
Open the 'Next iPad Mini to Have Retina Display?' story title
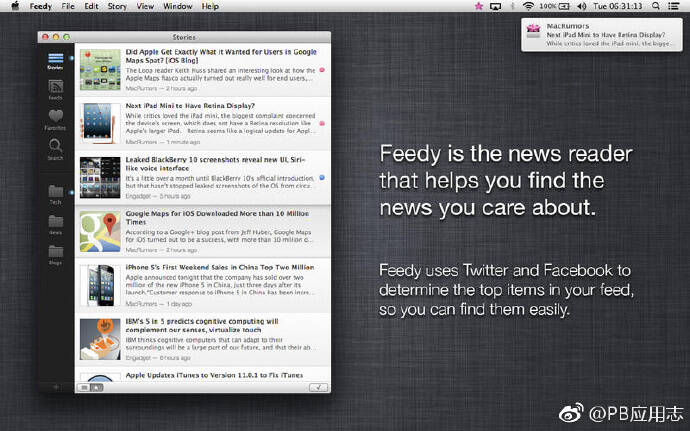coord(190,106)
